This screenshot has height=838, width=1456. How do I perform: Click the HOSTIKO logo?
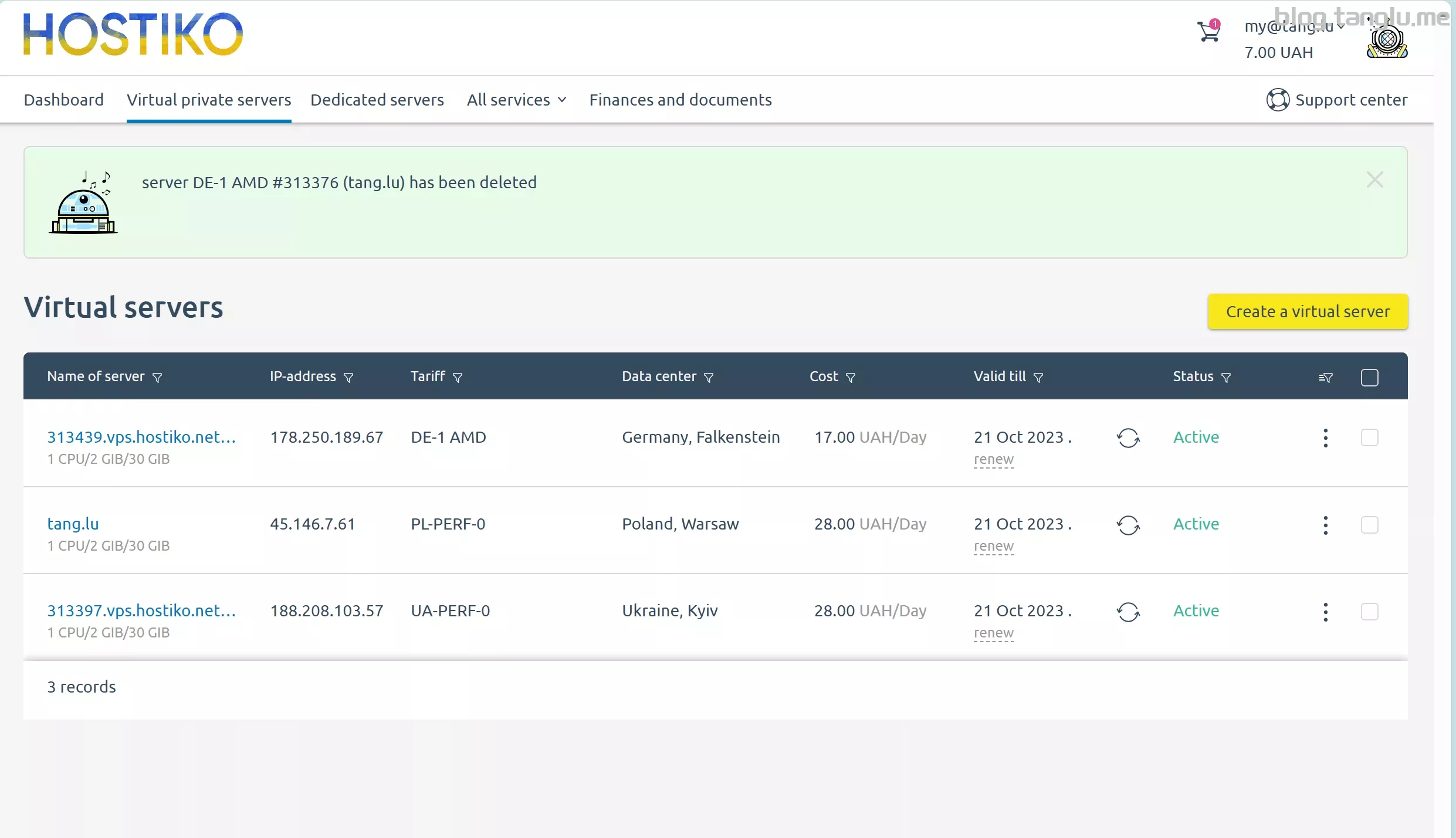pos(133,34)
